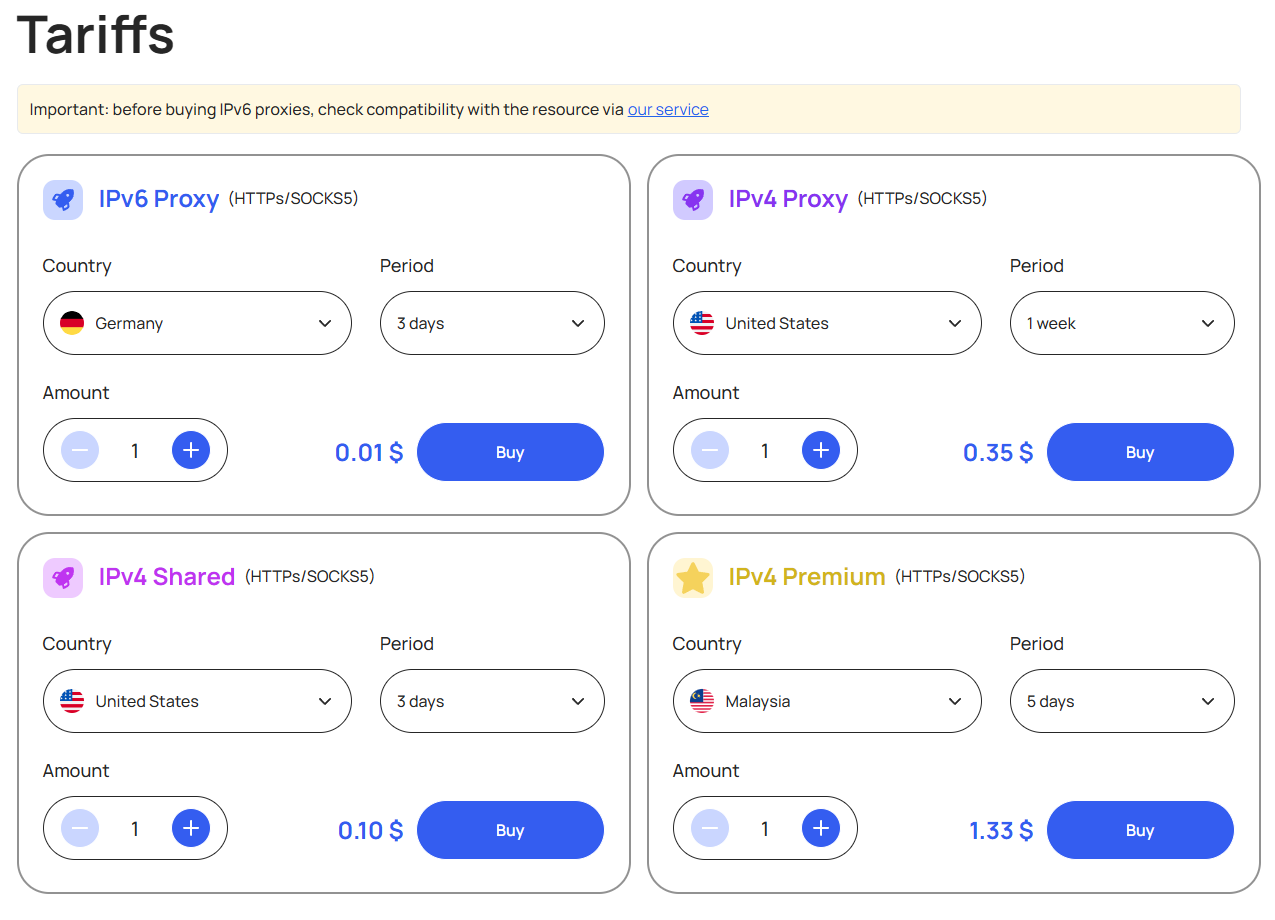Open the Malaysia country dropdown
Image resolution: width=1275 pixels, height=920 pixels.
pyautogui.click(x=827, y=701)
